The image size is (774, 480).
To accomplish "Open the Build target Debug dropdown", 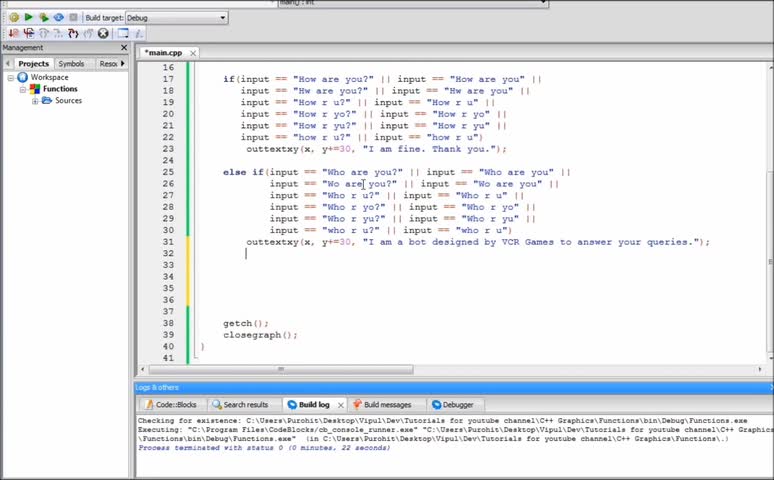I will 176,18.
